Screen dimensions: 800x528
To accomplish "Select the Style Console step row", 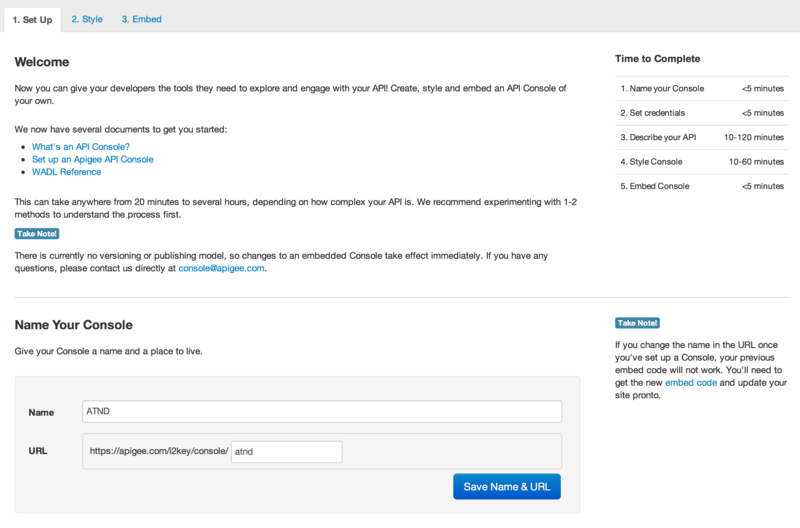I will click(x=702, y=162).
